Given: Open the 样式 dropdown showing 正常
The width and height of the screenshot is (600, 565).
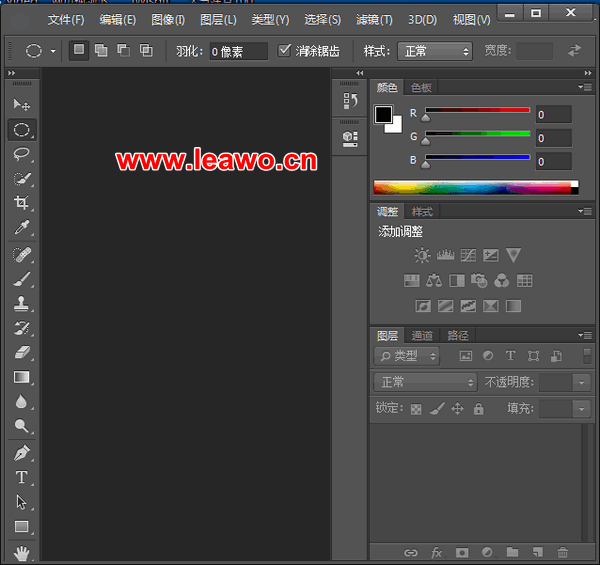Looking at the screenshot, I should [435, 51].
